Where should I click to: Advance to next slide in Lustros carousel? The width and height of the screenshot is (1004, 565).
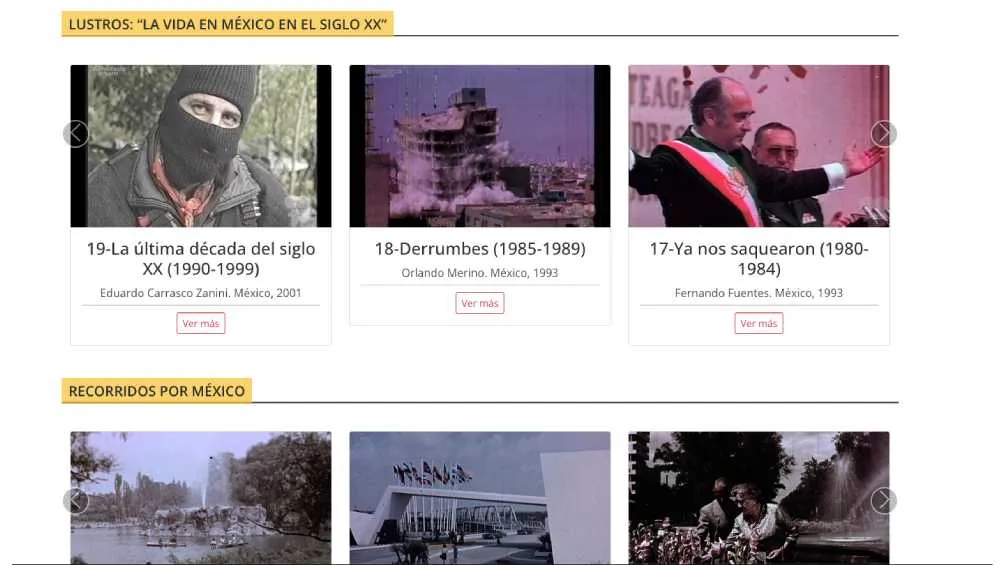884,134
